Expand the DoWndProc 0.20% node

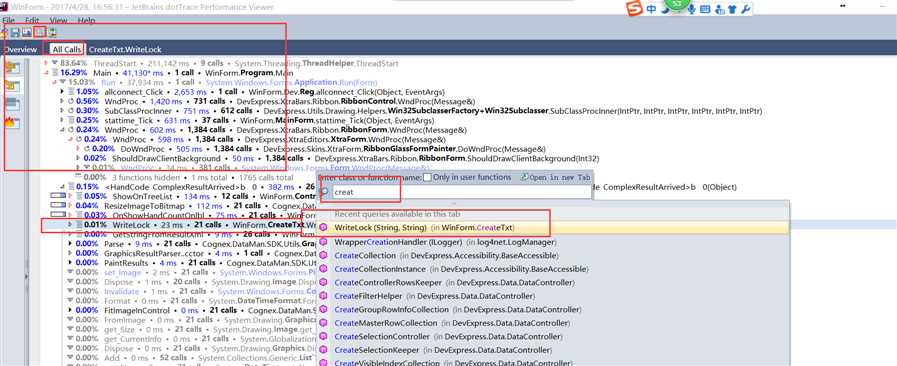pyautogui.click(x=78, y=149)
